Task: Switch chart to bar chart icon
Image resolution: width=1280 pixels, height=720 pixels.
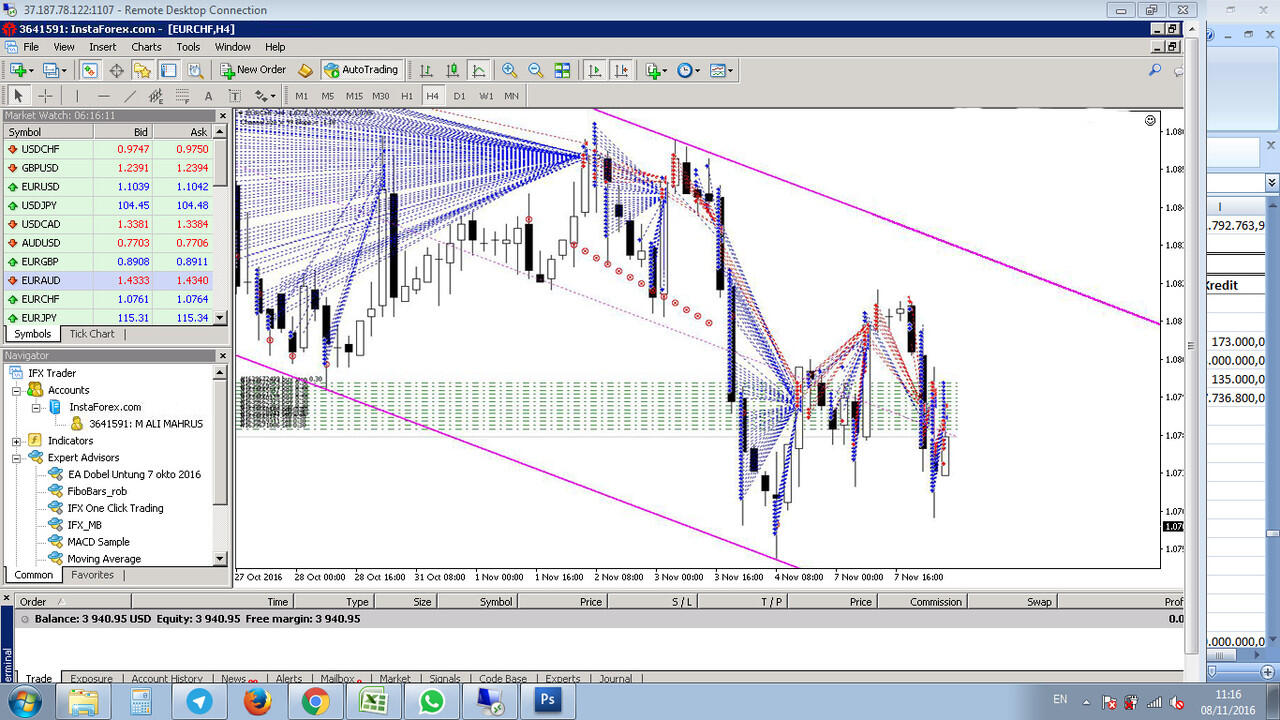Action: [427, 70]
